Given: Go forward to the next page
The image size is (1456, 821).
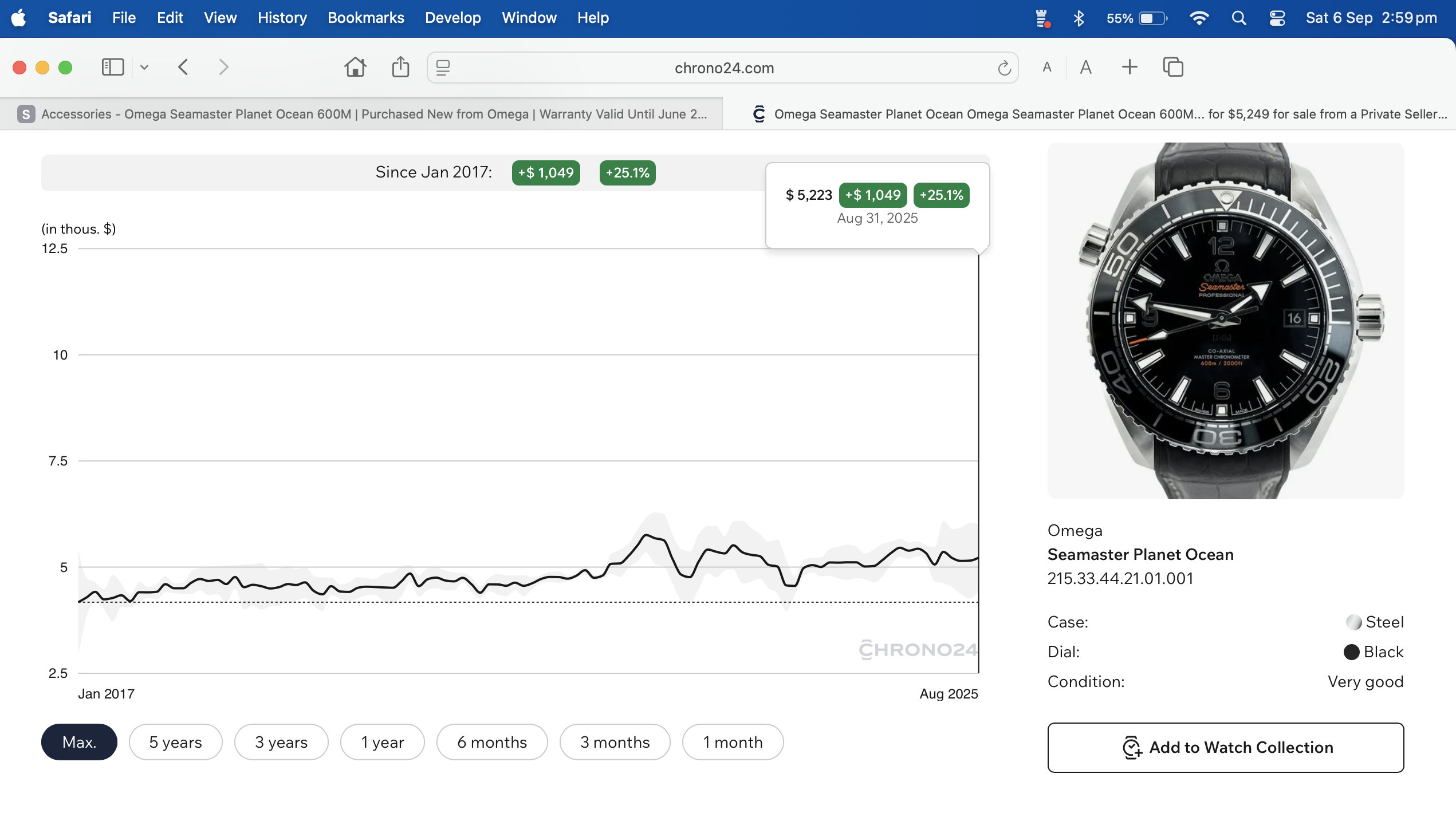Looking at the screenshot, I should pyautogui.click(x=224, y=68).
